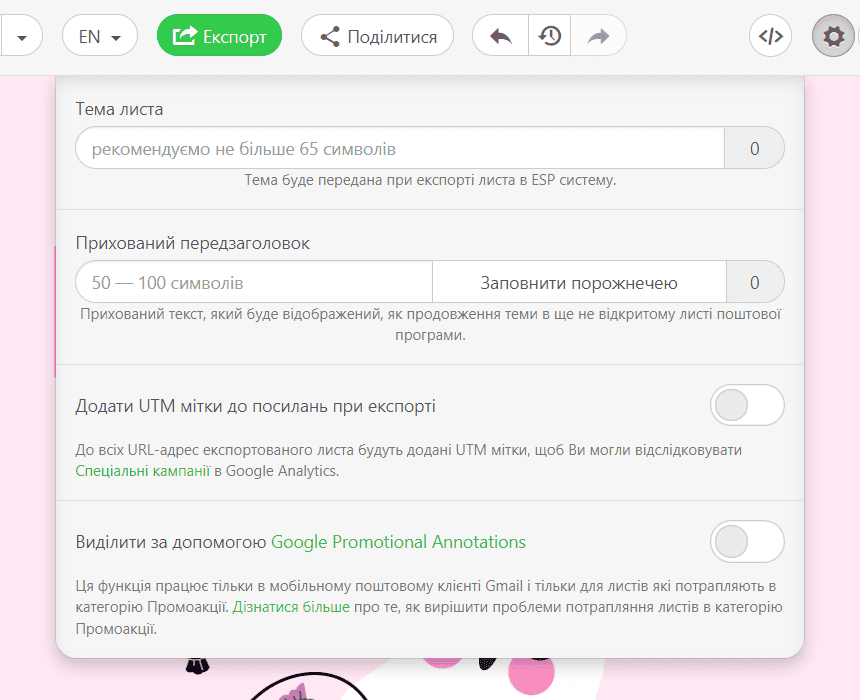The height and width of the screenshot is (700, 860).
Task: Click the redo arrow icon
Action: click(x=598, y=37)
